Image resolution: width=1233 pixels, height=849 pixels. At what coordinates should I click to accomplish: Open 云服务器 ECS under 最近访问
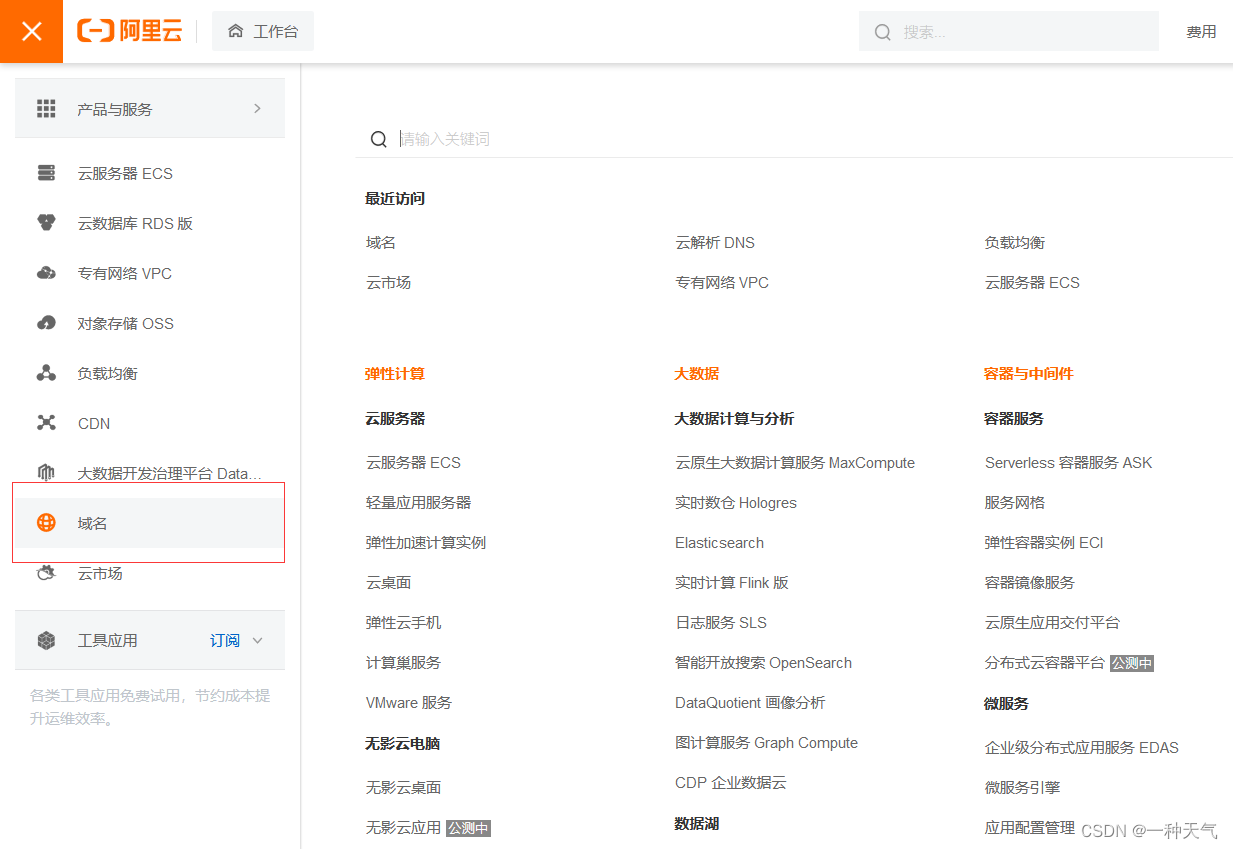tap(1032, 282)
